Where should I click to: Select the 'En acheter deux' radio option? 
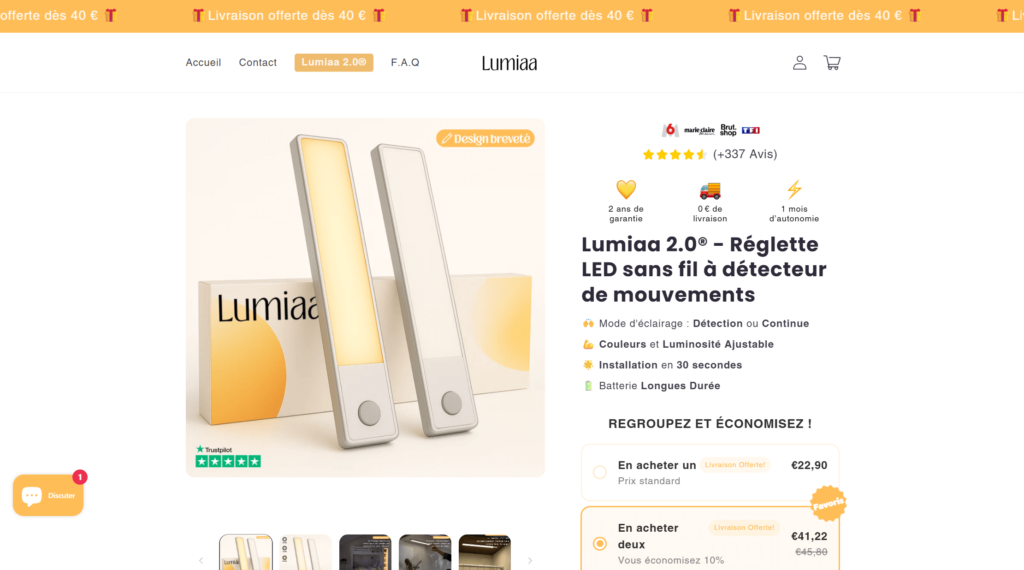click(x=600, y=543)
